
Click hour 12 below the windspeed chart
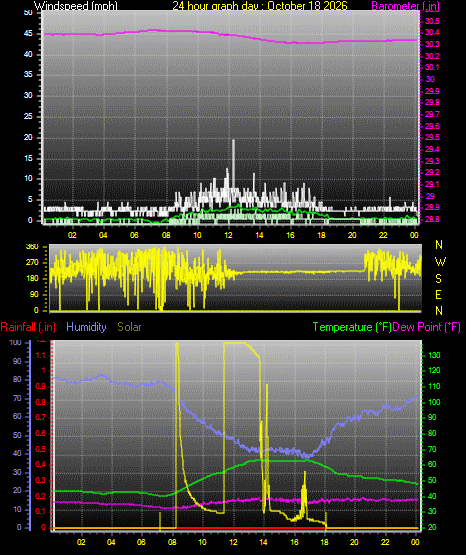pyautogui.click(x=229, y=235)
